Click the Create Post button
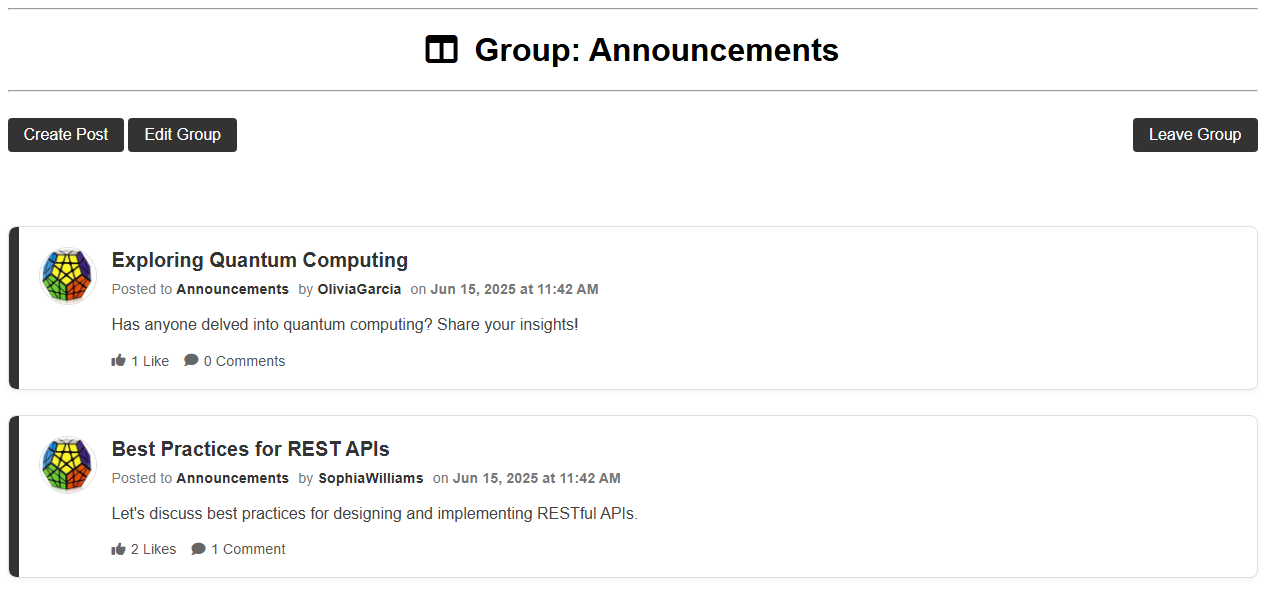The height and width of the screenshot is (590, 1270). [x=65, y=134]
